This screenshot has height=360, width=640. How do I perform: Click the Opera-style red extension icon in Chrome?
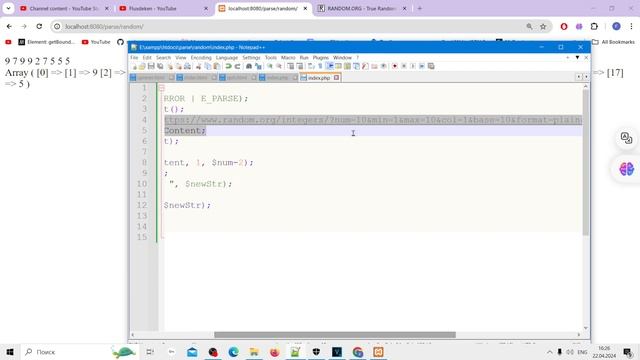pyautogui.click(x=564, y=27)
